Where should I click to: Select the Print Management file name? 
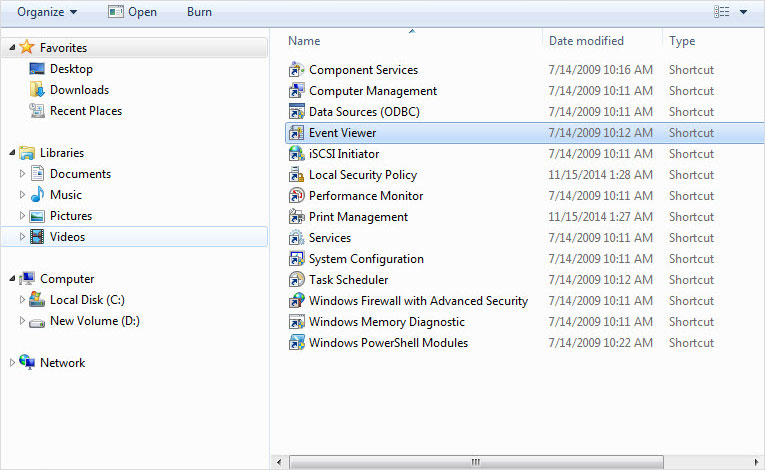pos(358,217)
